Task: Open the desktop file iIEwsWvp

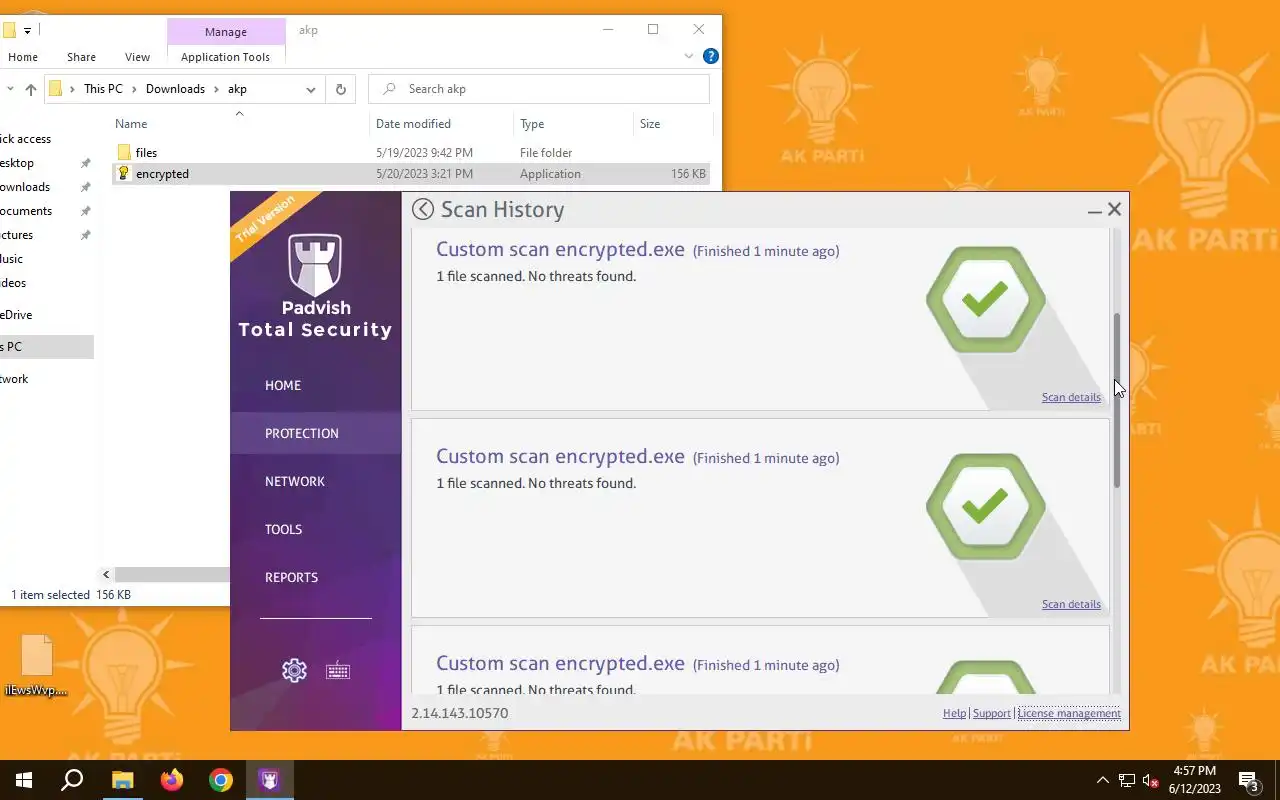Action: tap(36, 665)
